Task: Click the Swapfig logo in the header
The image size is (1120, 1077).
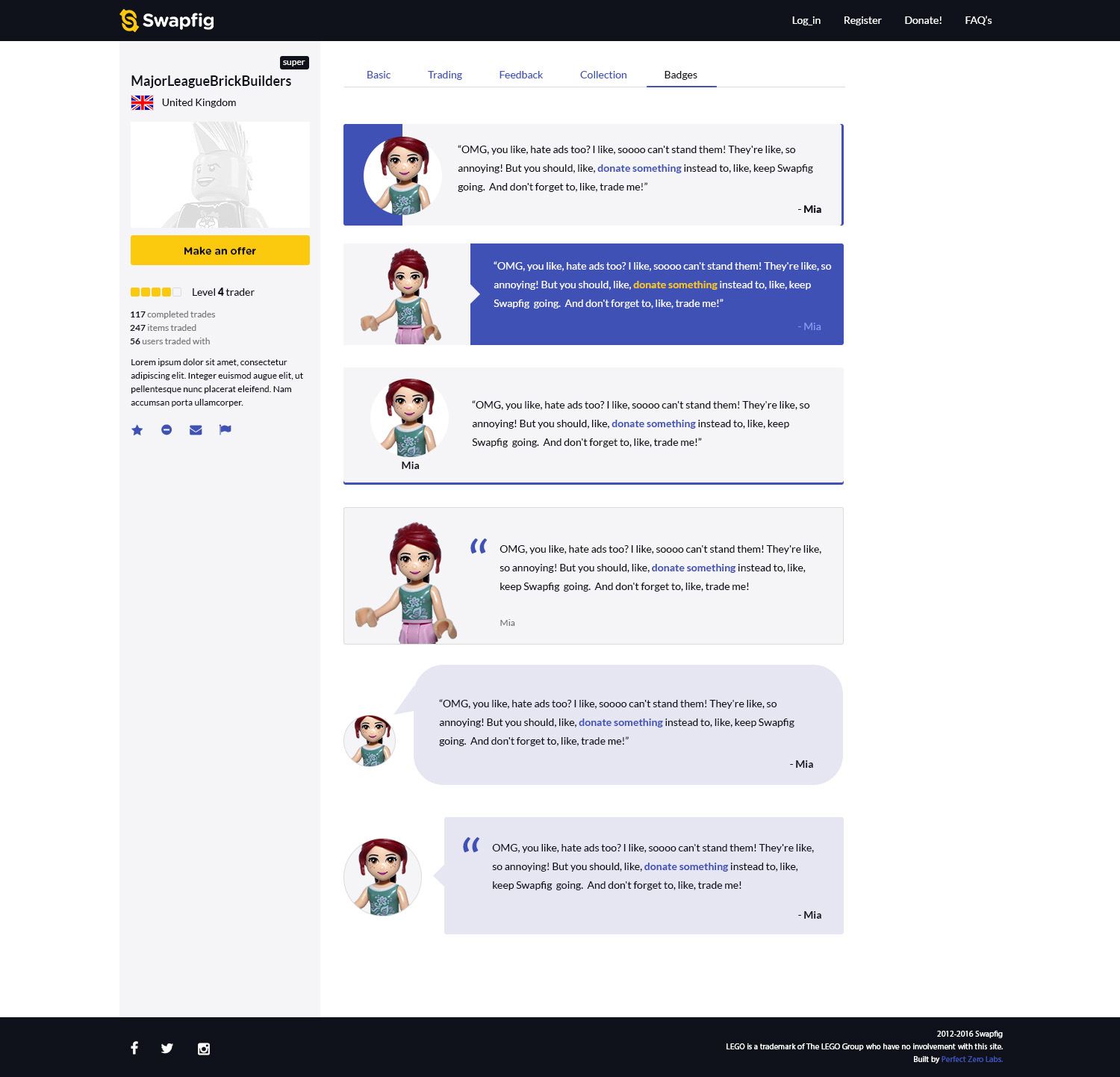Action: tap(167, 20)
